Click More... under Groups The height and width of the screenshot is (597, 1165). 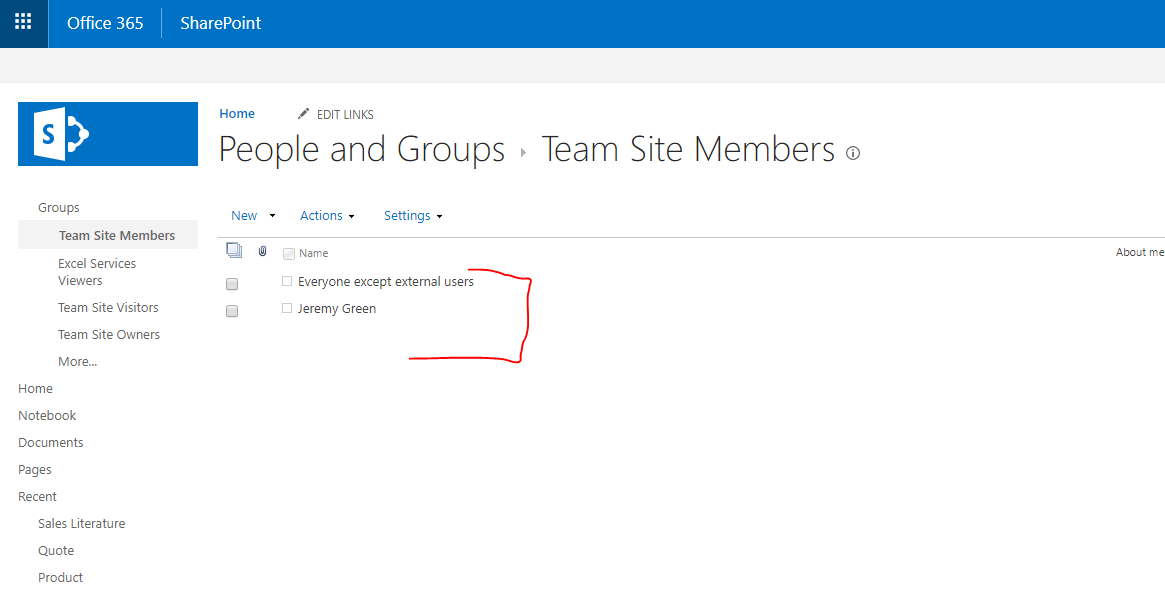coord(77,362)
